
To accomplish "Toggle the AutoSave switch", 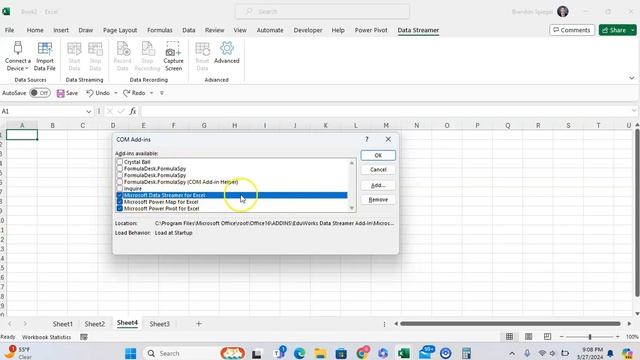I will coord(40,93).
